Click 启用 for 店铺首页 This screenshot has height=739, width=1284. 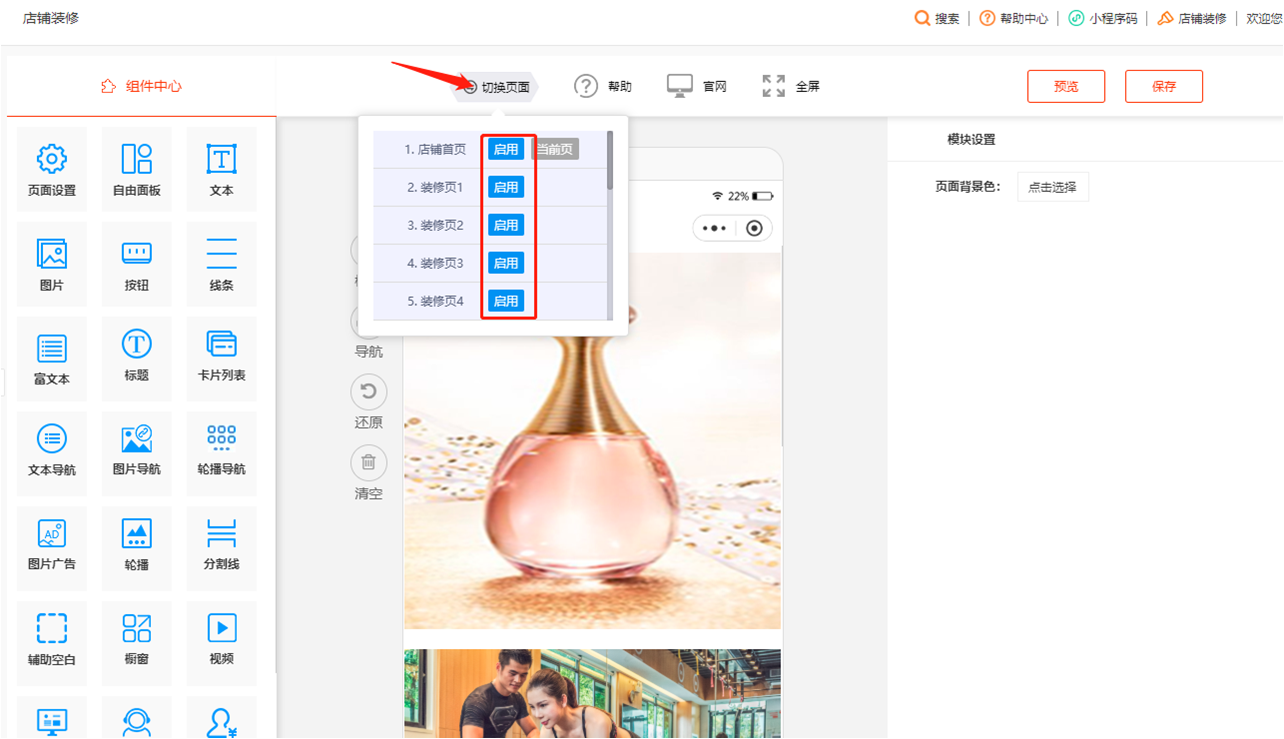(506, 149)
